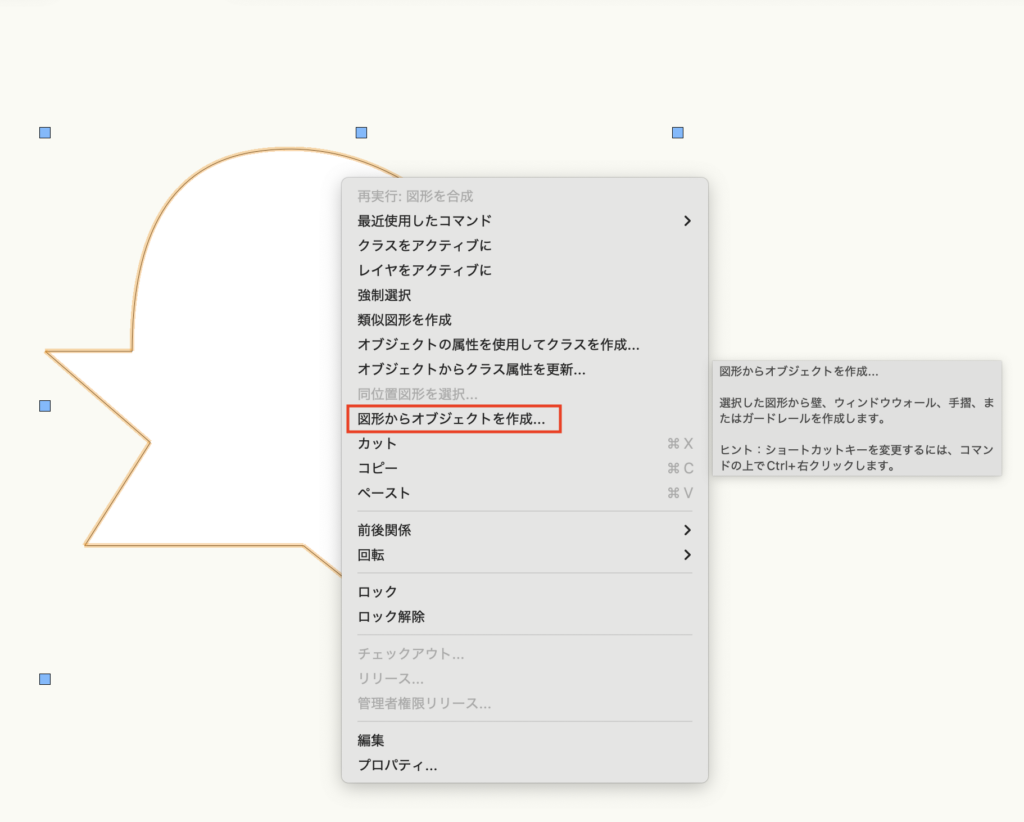Screen dimensions: 1024x822
Task: Open プロパティ... from the context menu
Action: click(x=397, y=765)
